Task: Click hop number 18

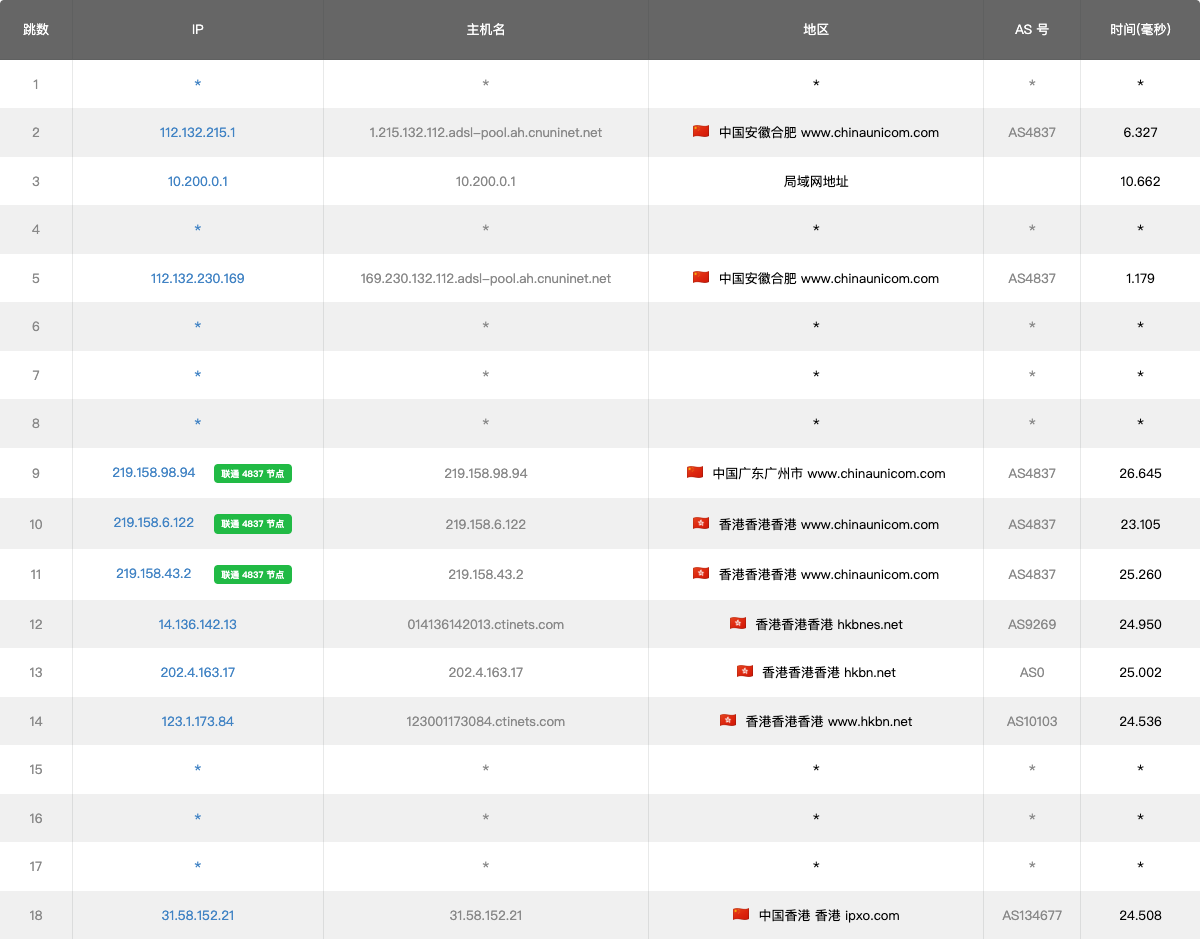Action: pos(36,915)
